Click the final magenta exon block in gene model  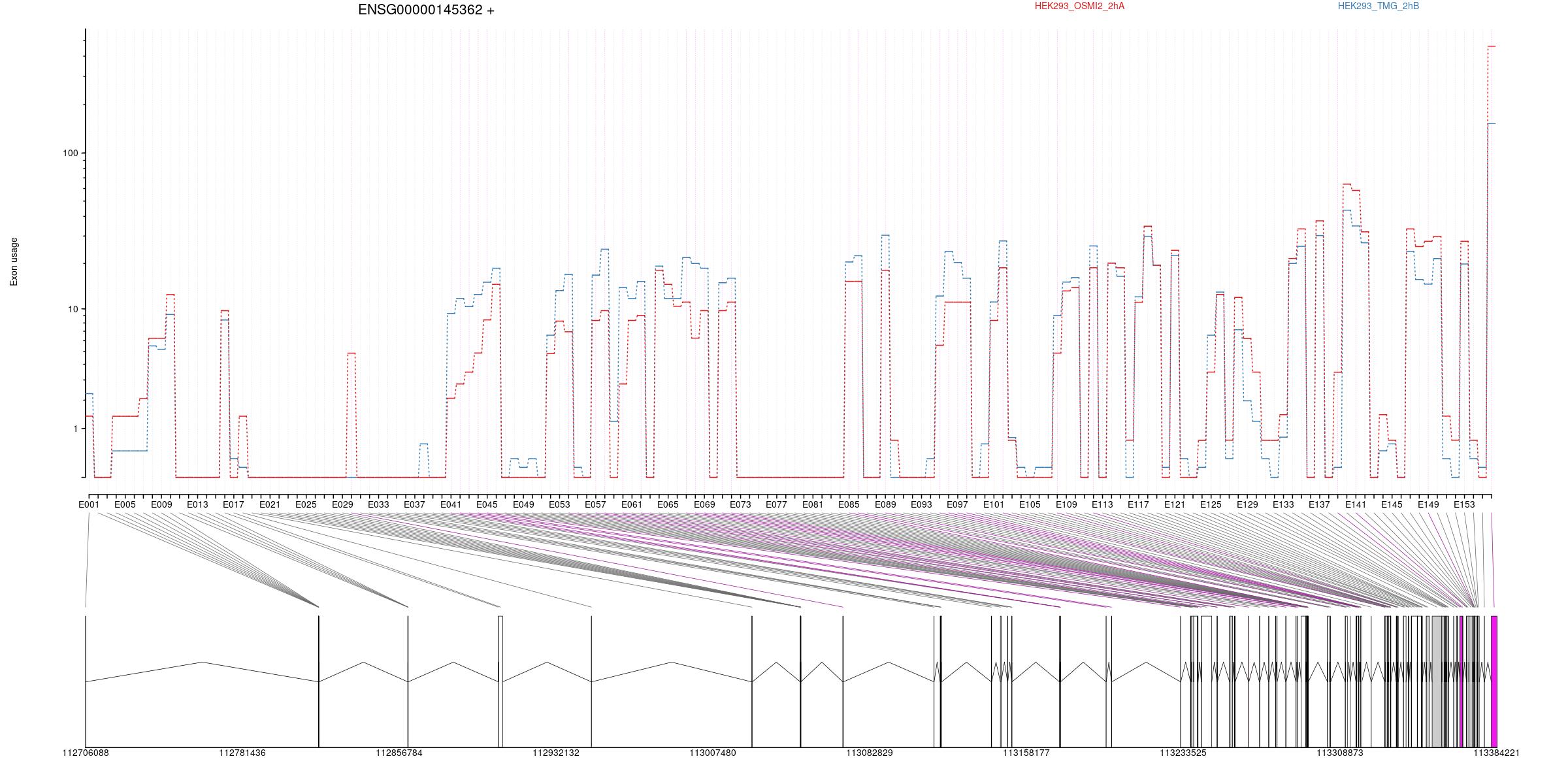coord(1494,681)
